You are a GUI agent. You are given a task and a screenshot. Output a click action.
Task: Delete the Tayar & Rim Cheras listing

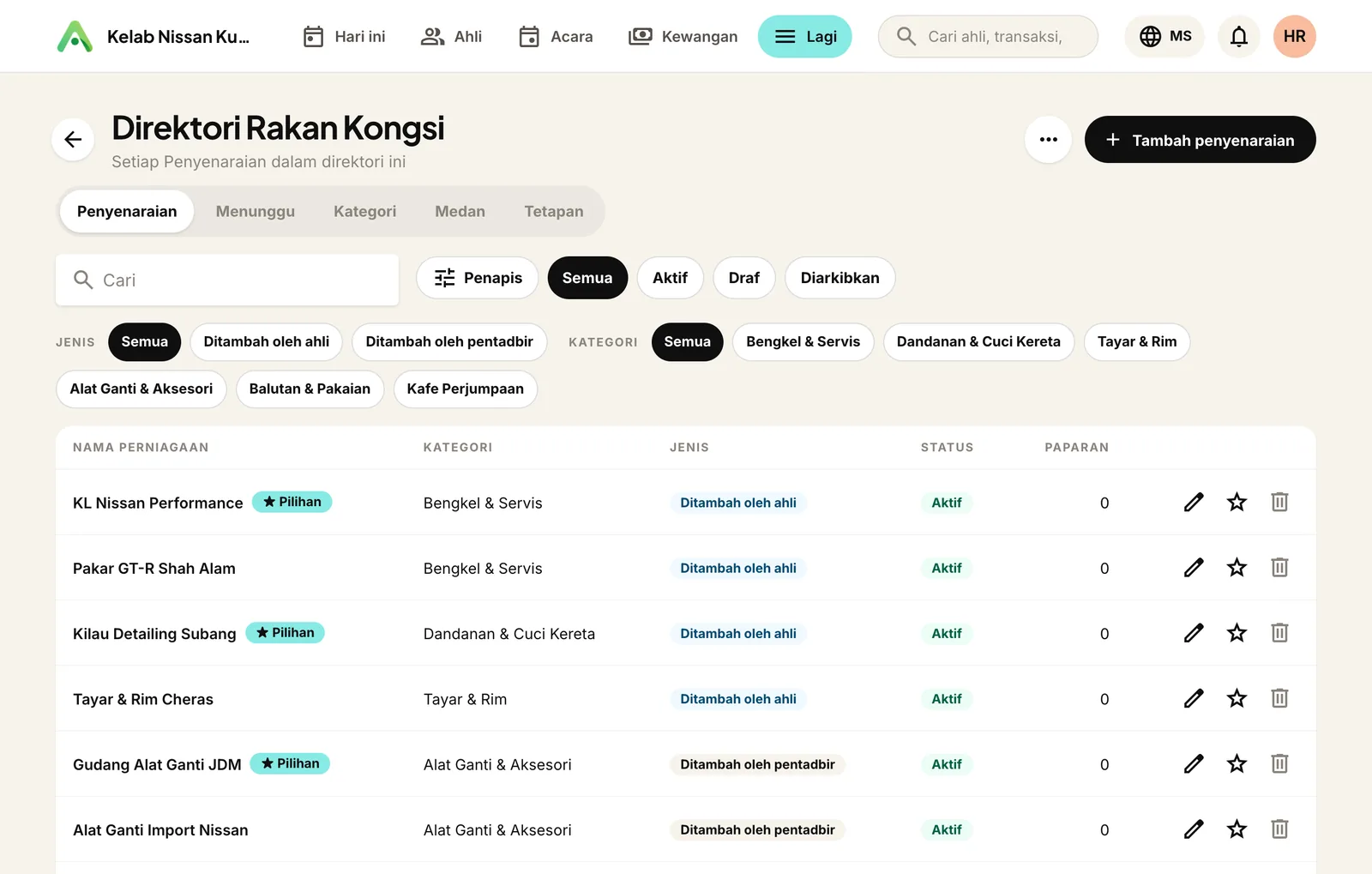click(1279, 698)
